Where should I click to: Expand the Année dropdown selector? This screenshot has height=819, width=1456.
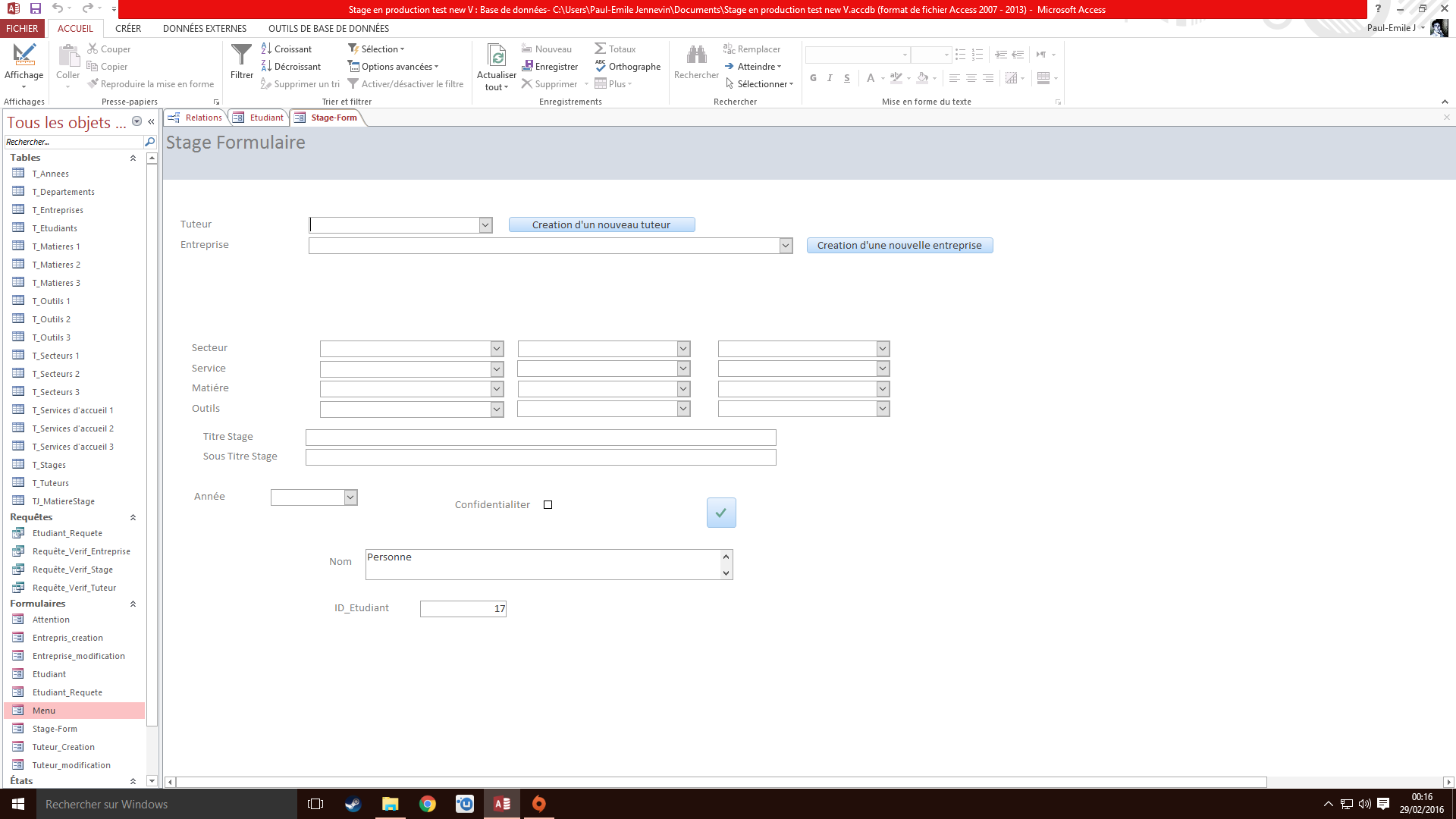pyautogui.click(x=350, y=497)
